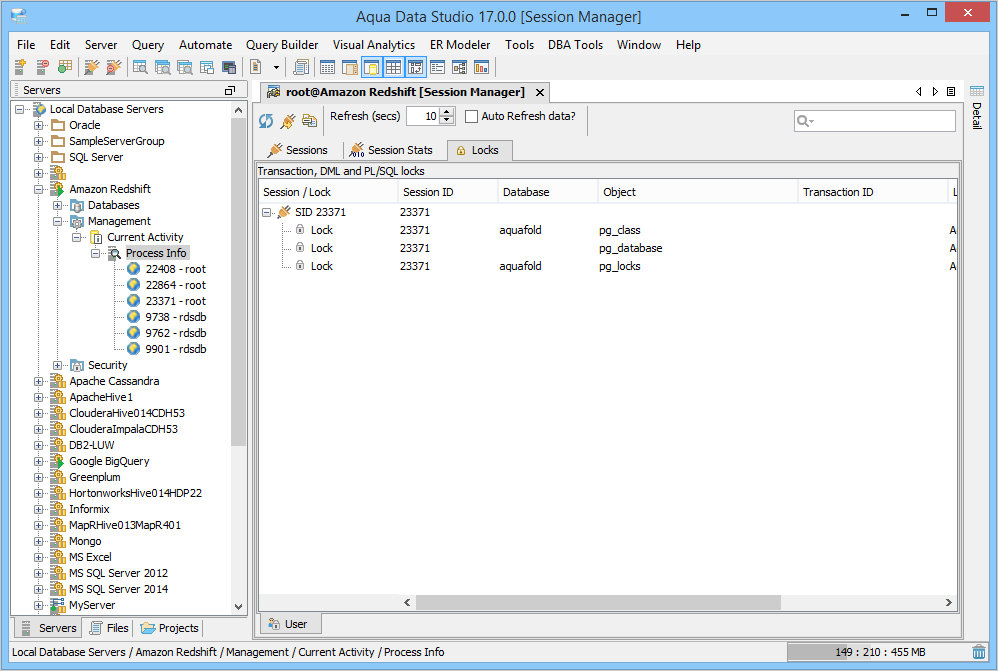This screenshot has height=671, width=998.
Task: Close the root@Amazon Redshift Session Manager tab
Action: [540, 92]
